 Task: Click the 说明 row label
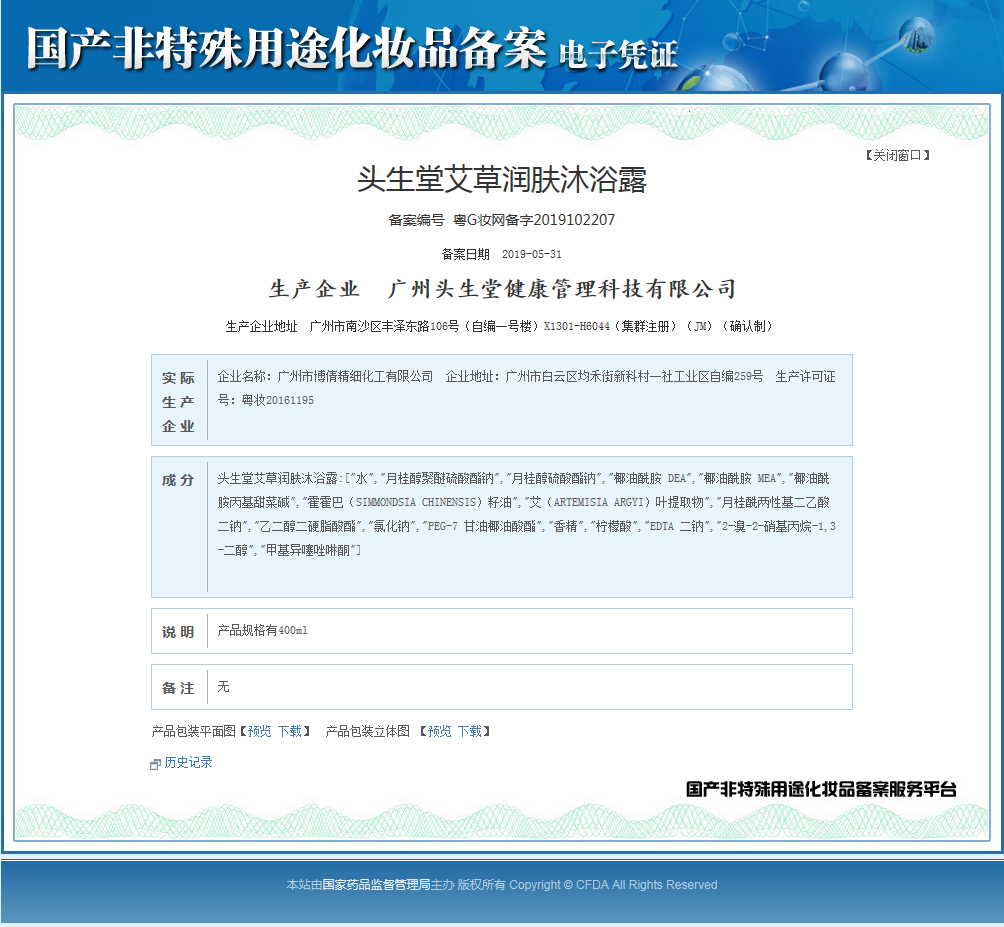coord(178,633)
